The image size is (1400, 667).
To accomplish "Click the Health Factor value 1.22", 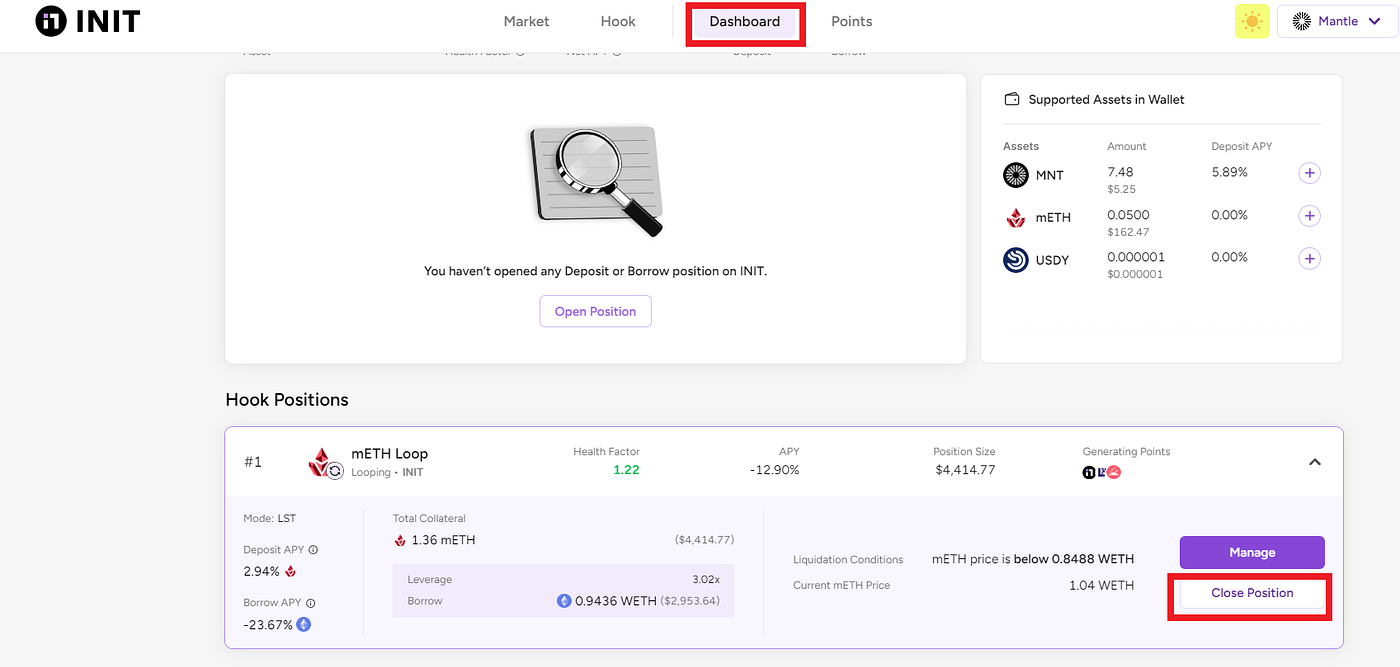I will (627, 470).
